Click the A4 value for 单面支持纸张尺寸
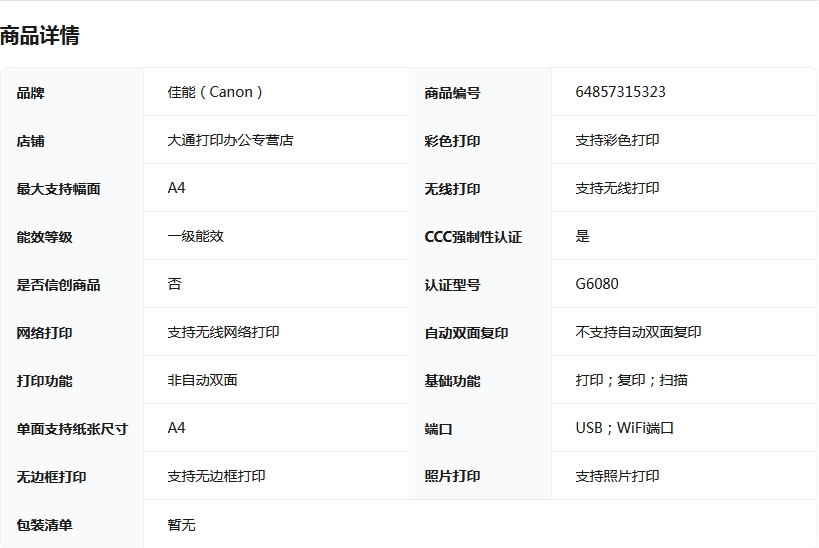The width and height of the screenshot is (819, 548). (177, 428)
